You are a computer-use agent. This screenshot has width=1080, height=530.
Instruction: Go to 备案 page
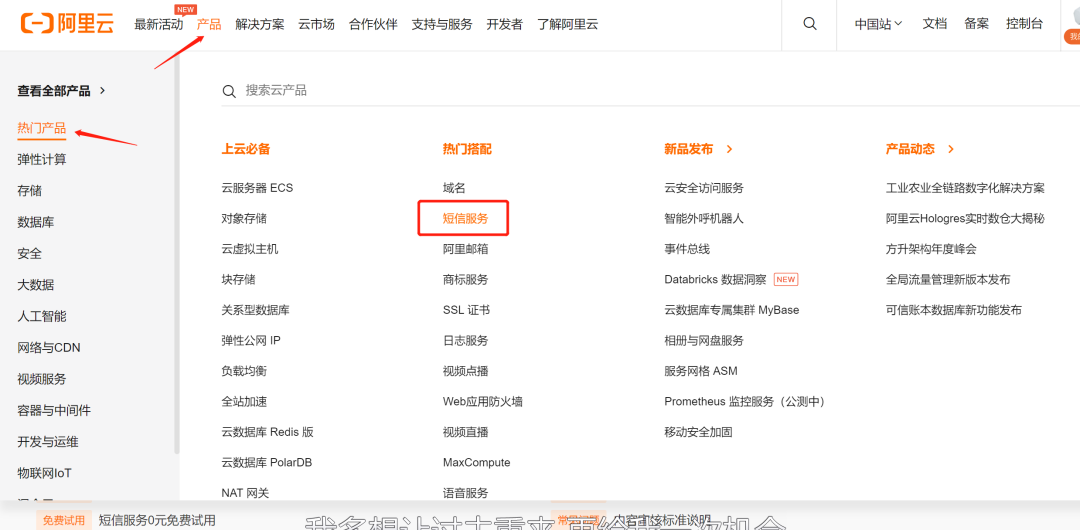pos(976,24)
